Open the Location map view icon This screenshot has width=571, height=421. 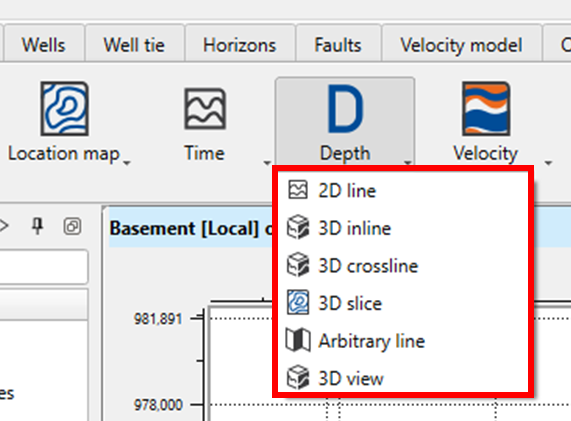tap(64, 109)
